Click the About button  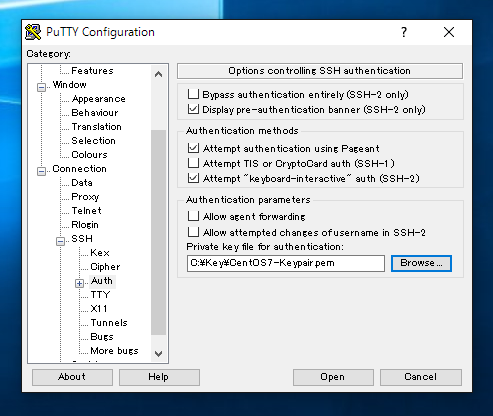point(72,377)
